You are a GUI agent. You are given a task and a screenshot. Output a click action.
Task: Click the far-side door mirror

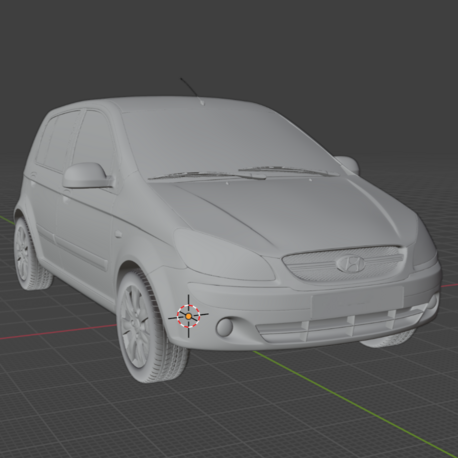(x=348, y=164)
